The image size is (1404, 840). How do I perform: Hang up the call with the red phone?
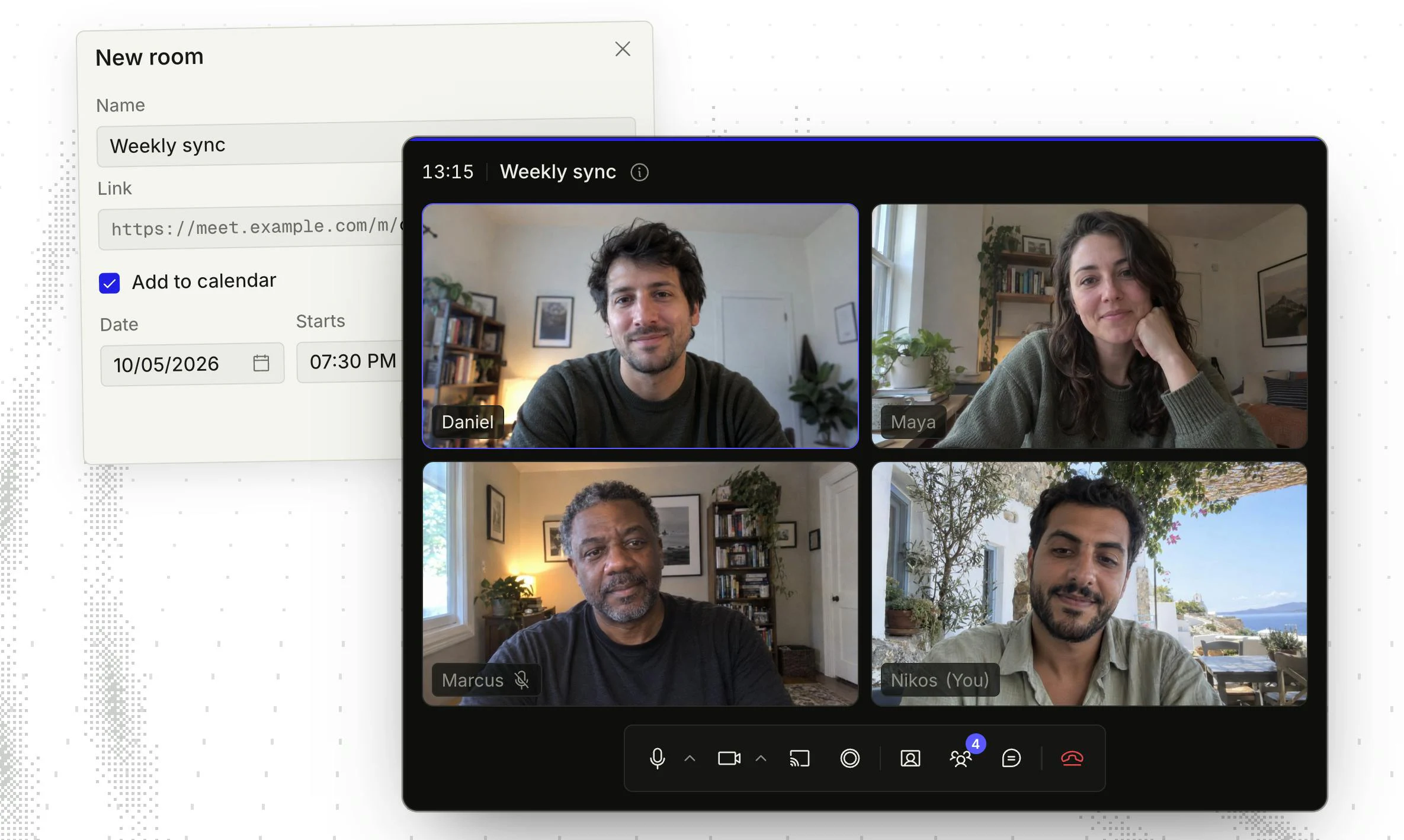(x=1072, y=758)
